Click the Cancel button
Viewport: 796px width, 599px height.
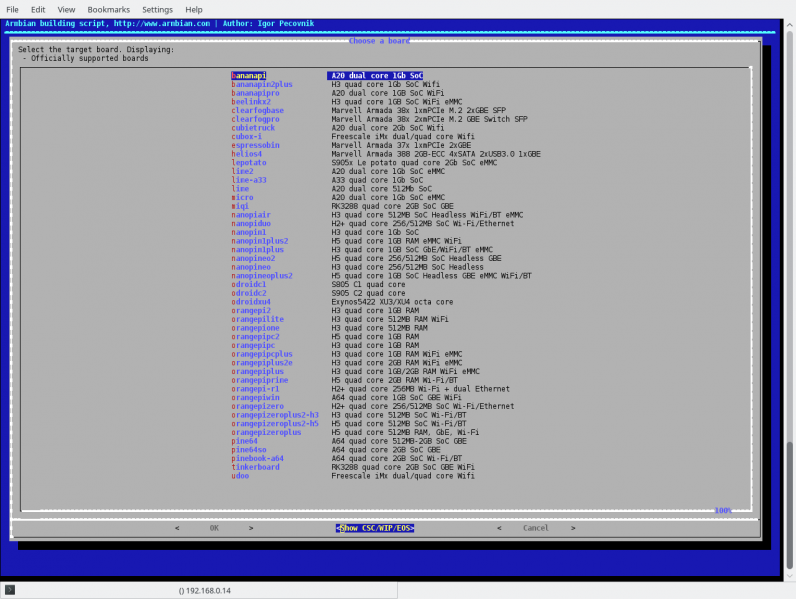point(536,528)
